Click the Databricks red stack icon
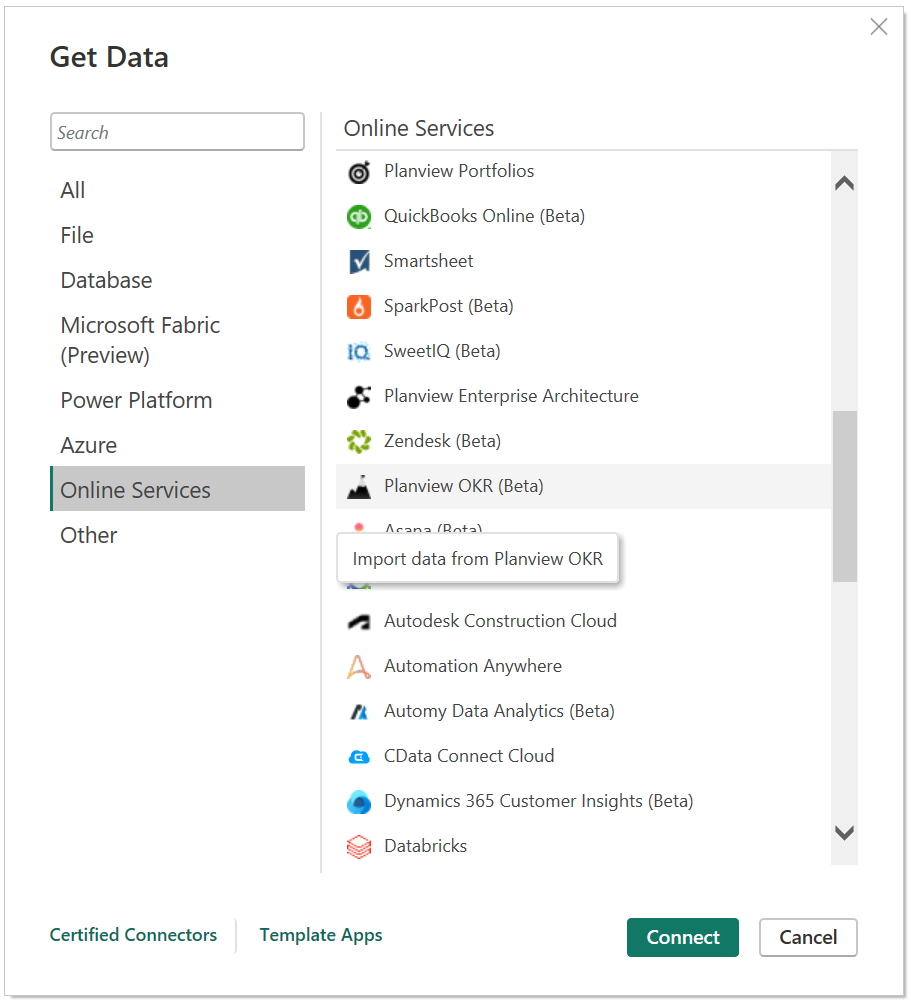The image size is (911, 1005). (x=359, y=847)
